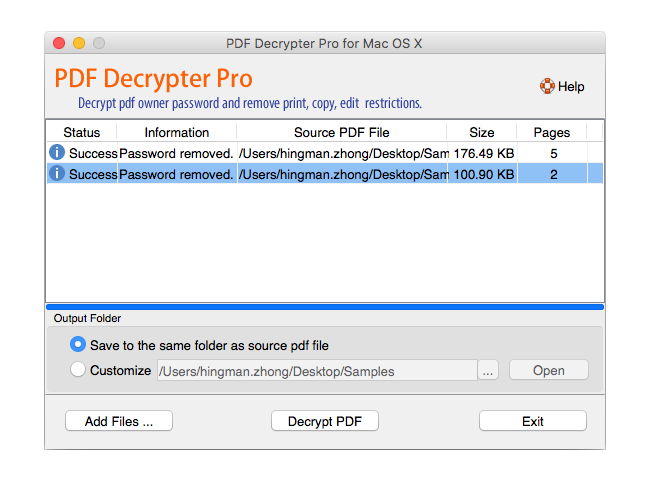This screenshot has width=650, height=480.
Task: Click the info icon in highlighted second row
Action: click(57, 173)
